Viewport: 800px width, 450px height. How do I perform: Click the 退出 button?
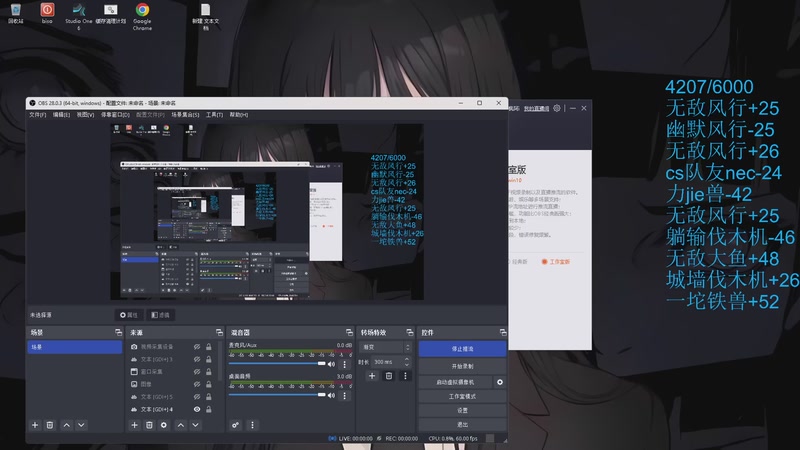(462, 424)
